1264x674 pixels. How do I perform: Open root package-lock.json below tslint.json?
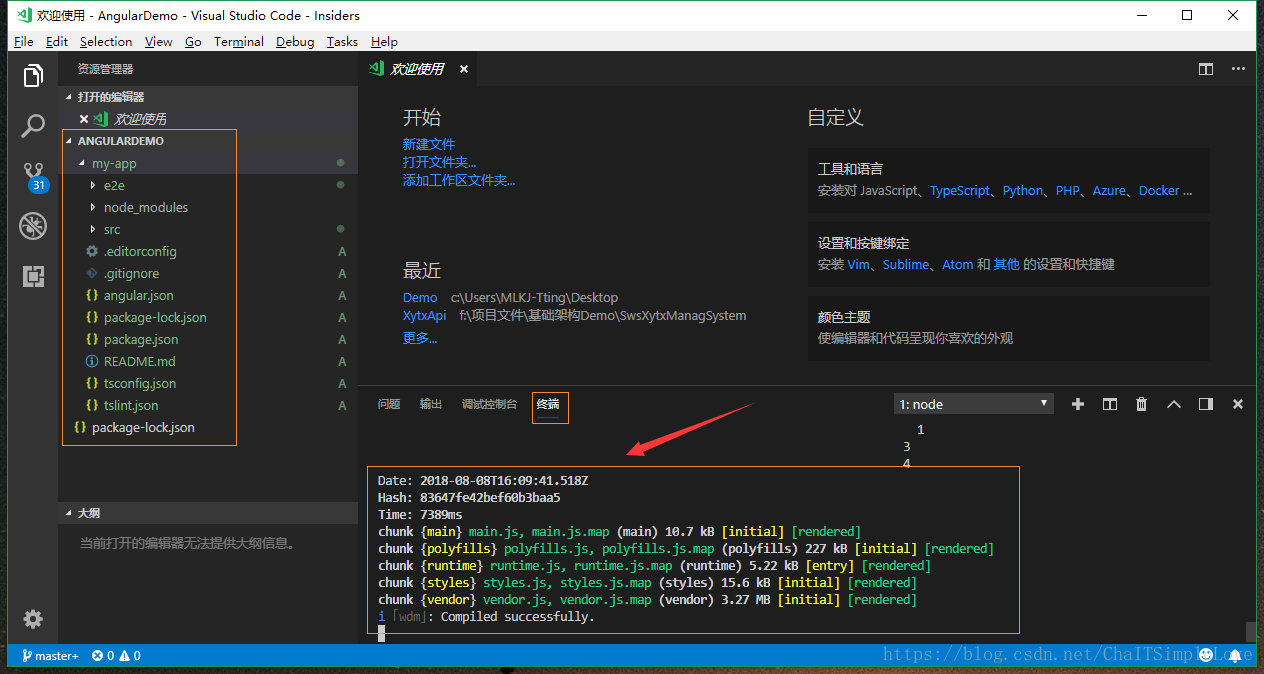(208, 427)
